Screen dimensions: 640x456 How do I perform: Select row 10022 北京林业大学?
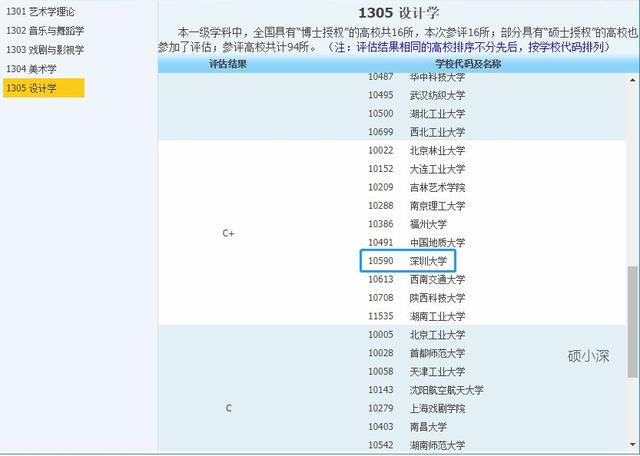416,150
